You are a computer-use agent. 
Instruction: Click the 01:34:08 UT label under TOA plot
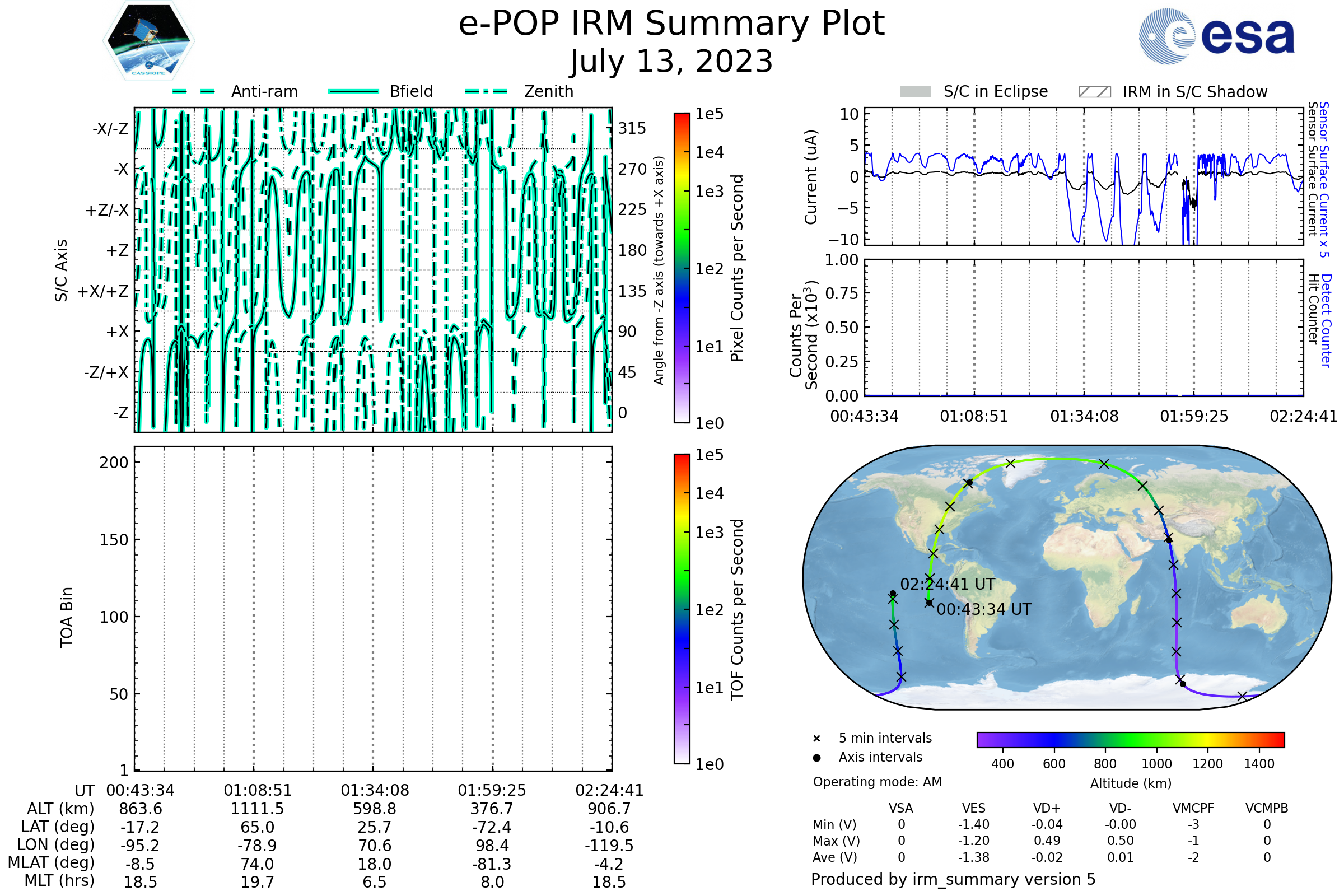[x=375, y=790]
